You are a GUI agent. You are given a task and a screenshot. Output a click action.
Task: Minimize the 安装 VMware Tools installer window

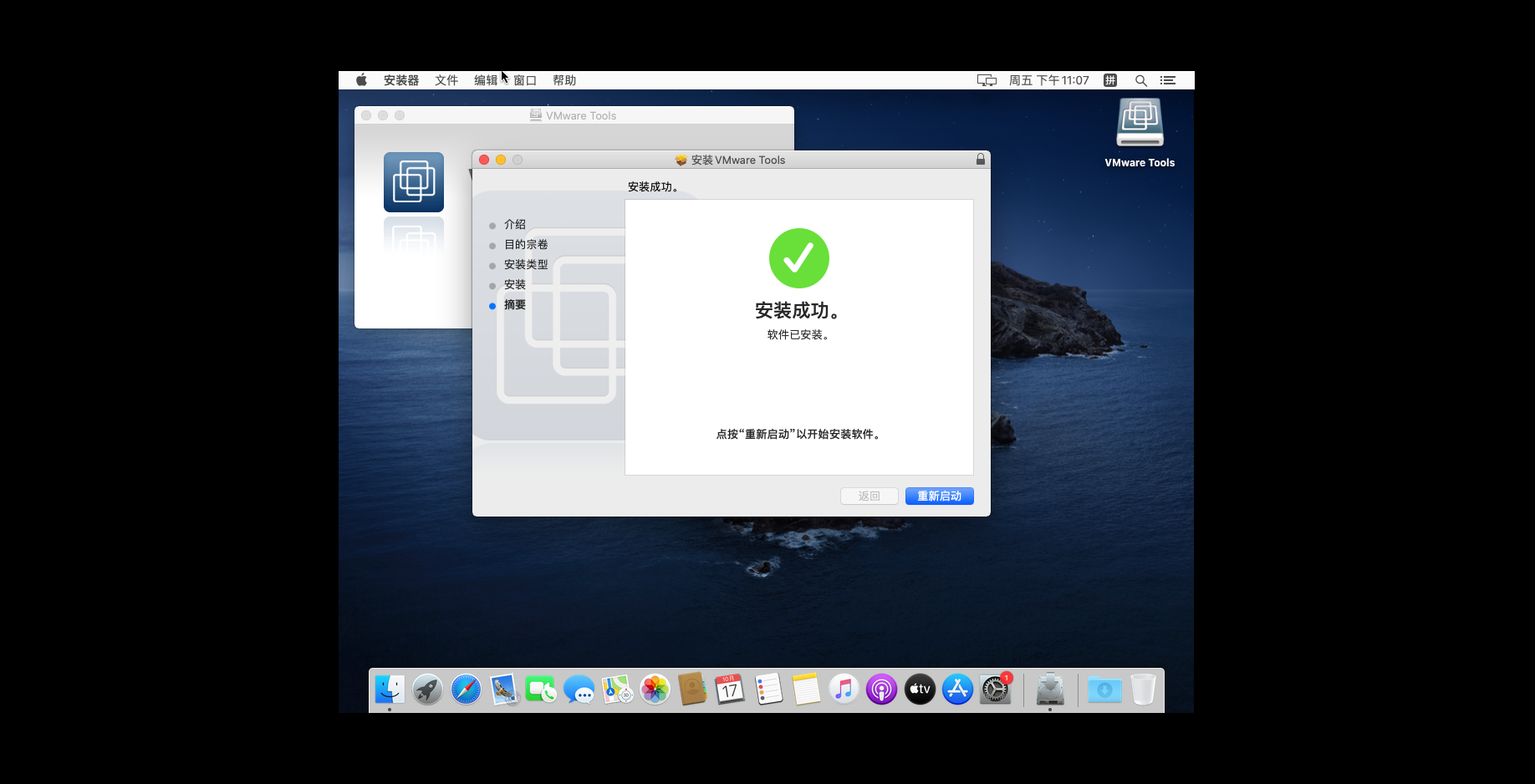coord(501,160)
